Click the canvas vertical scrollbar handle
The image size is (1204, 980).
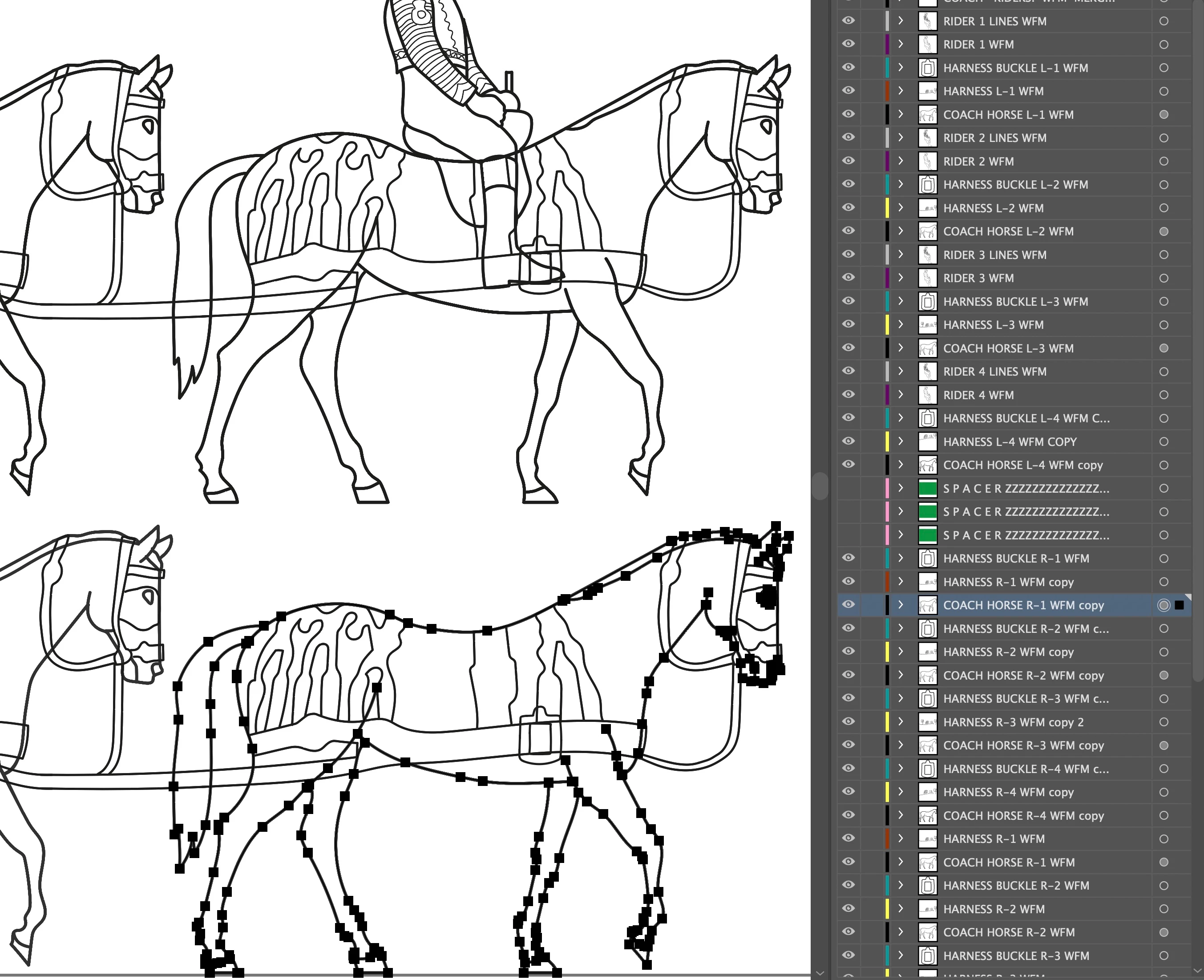[x=820, y=486]
